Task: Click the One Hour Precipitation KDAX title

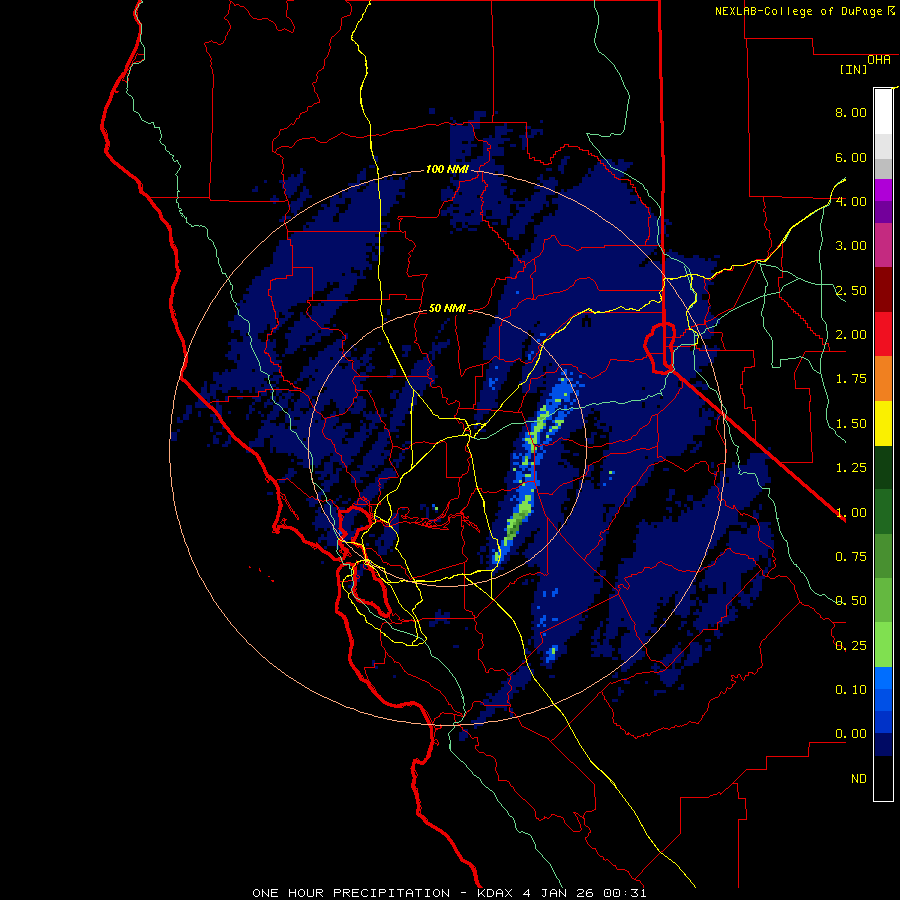Action: pyautogui.click(x=449, y=893)
